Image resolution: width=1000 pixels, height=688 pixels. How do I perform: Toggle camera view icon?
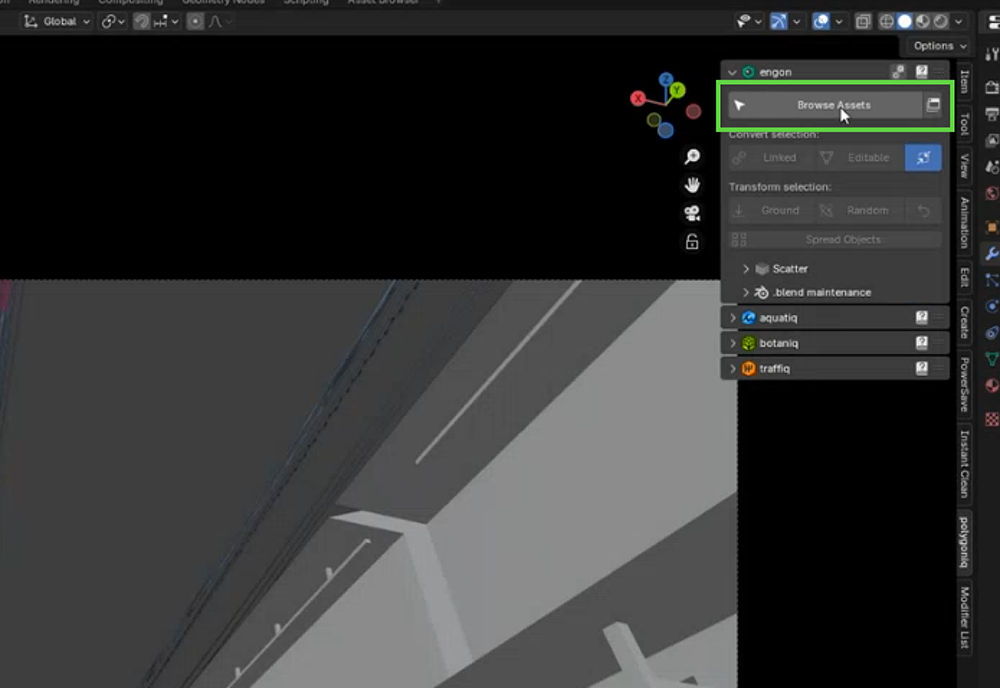tap(692, 213)
